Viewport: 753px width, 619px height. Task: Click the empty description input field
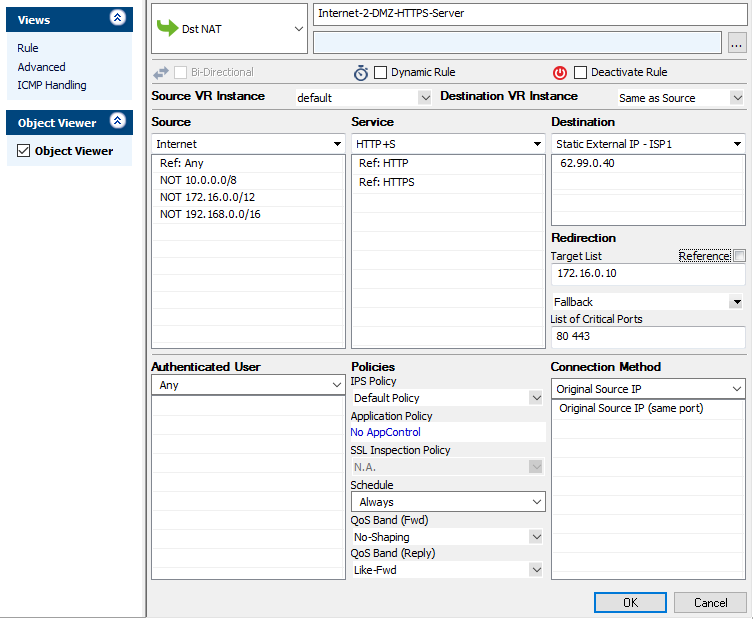517,43
